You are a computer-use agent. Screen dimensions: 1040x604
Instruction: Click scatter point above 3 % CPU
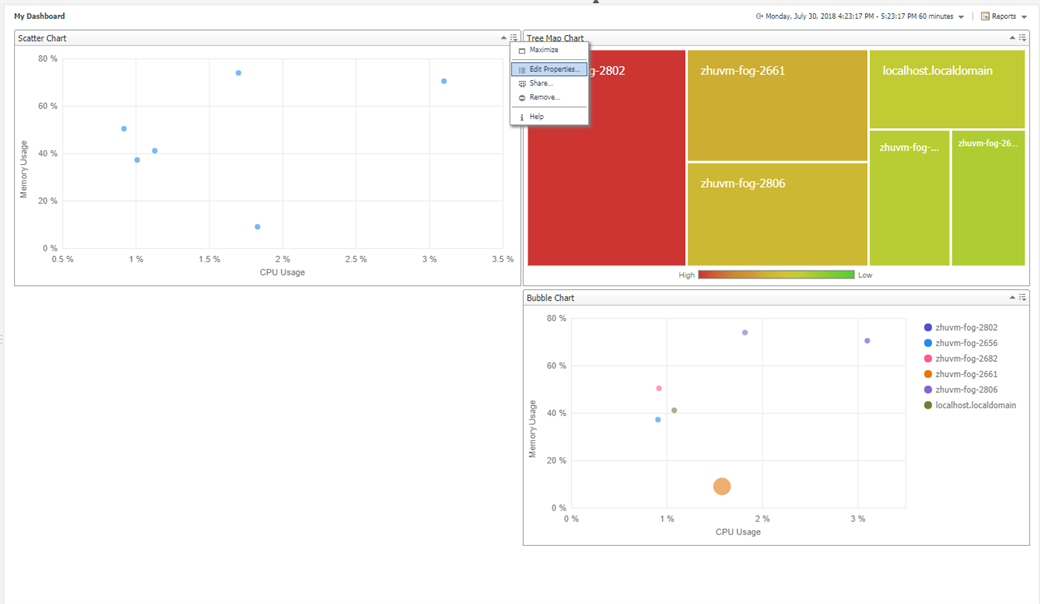coord(444,81)
